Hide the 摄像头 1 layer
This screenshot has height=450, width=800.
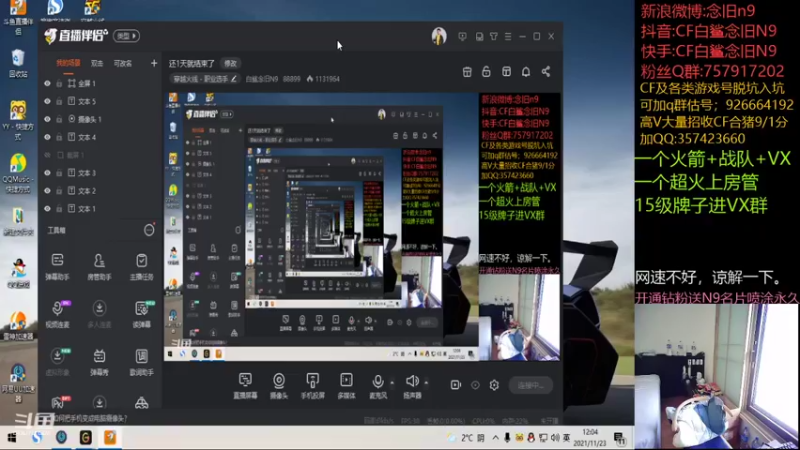[47, 119]
